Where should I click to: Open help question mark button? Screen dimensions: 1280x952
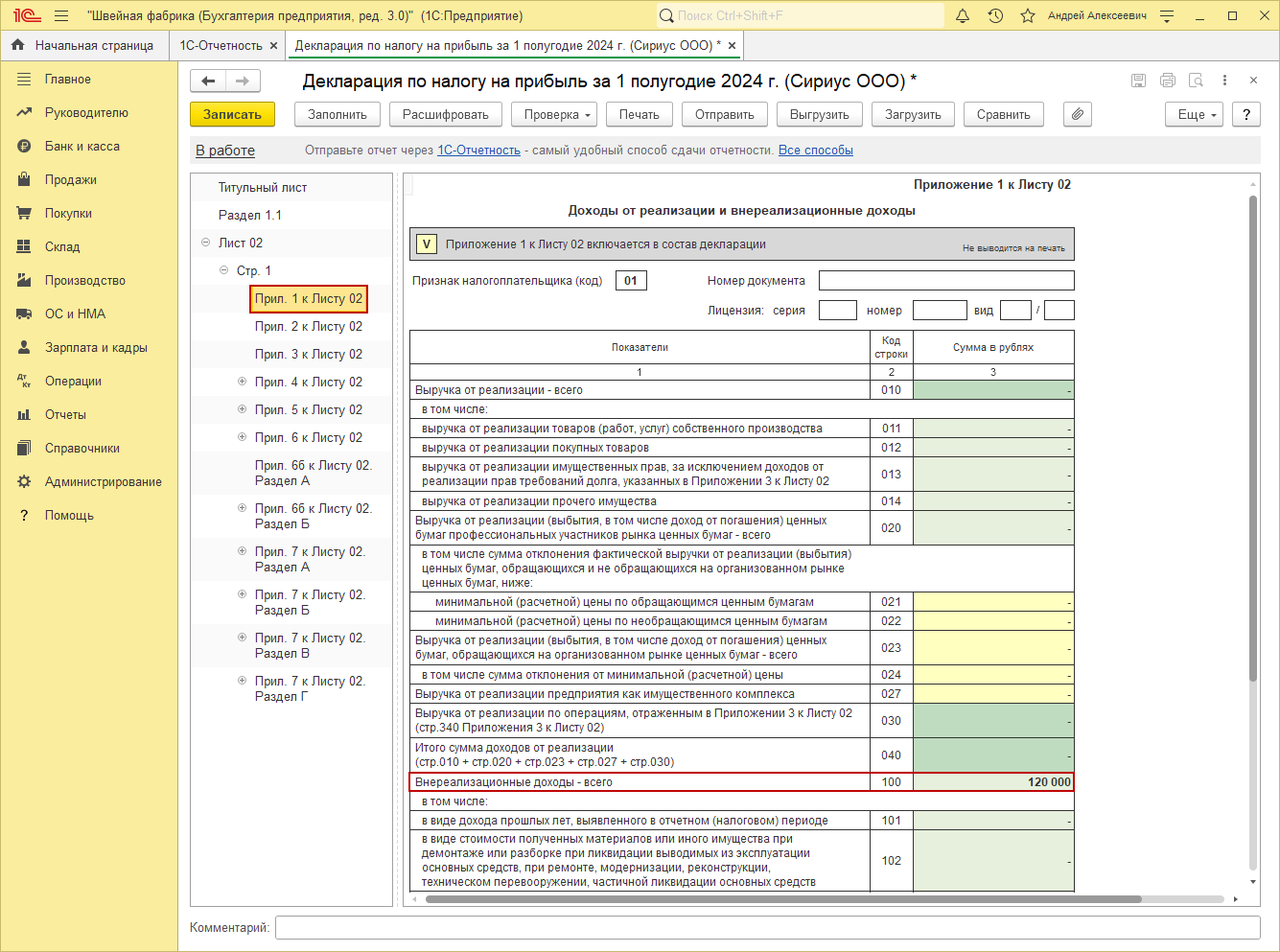pyautogui.click(x=1246, y=114)
